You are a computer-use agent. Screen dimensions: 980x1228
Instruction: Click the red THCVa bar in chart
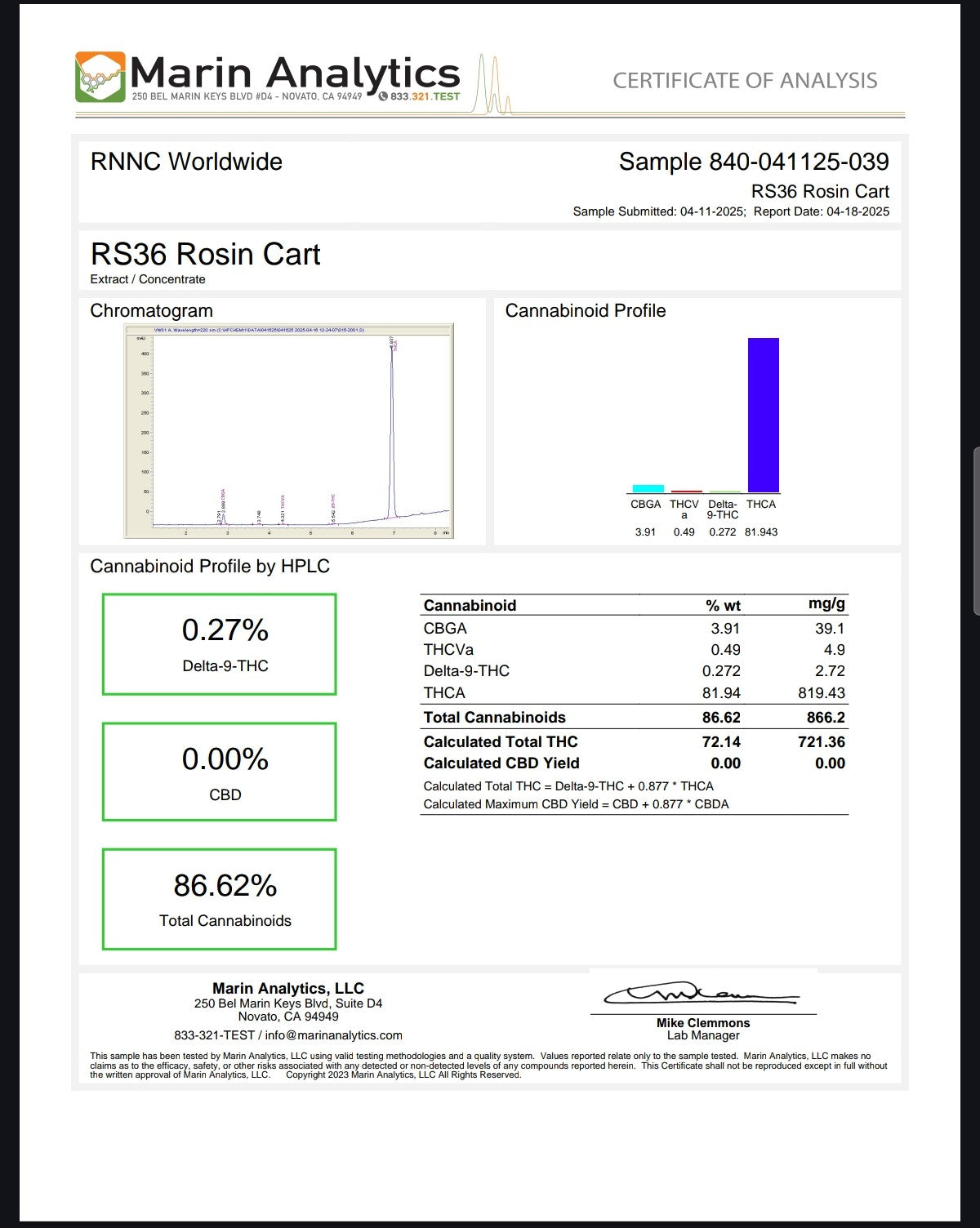click(x=685, y=492)
